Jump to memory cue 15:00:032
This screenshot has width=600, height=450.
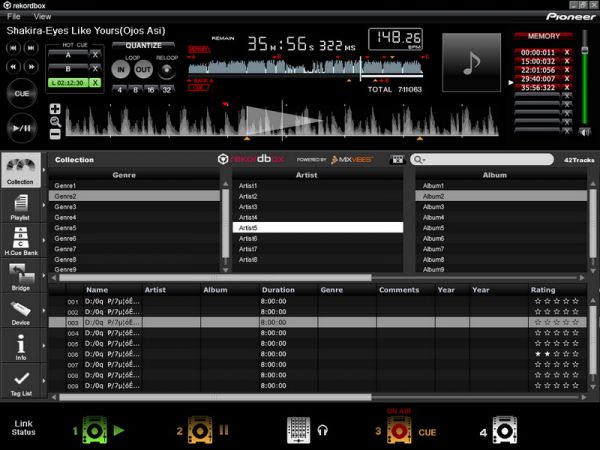pos(538,61)
